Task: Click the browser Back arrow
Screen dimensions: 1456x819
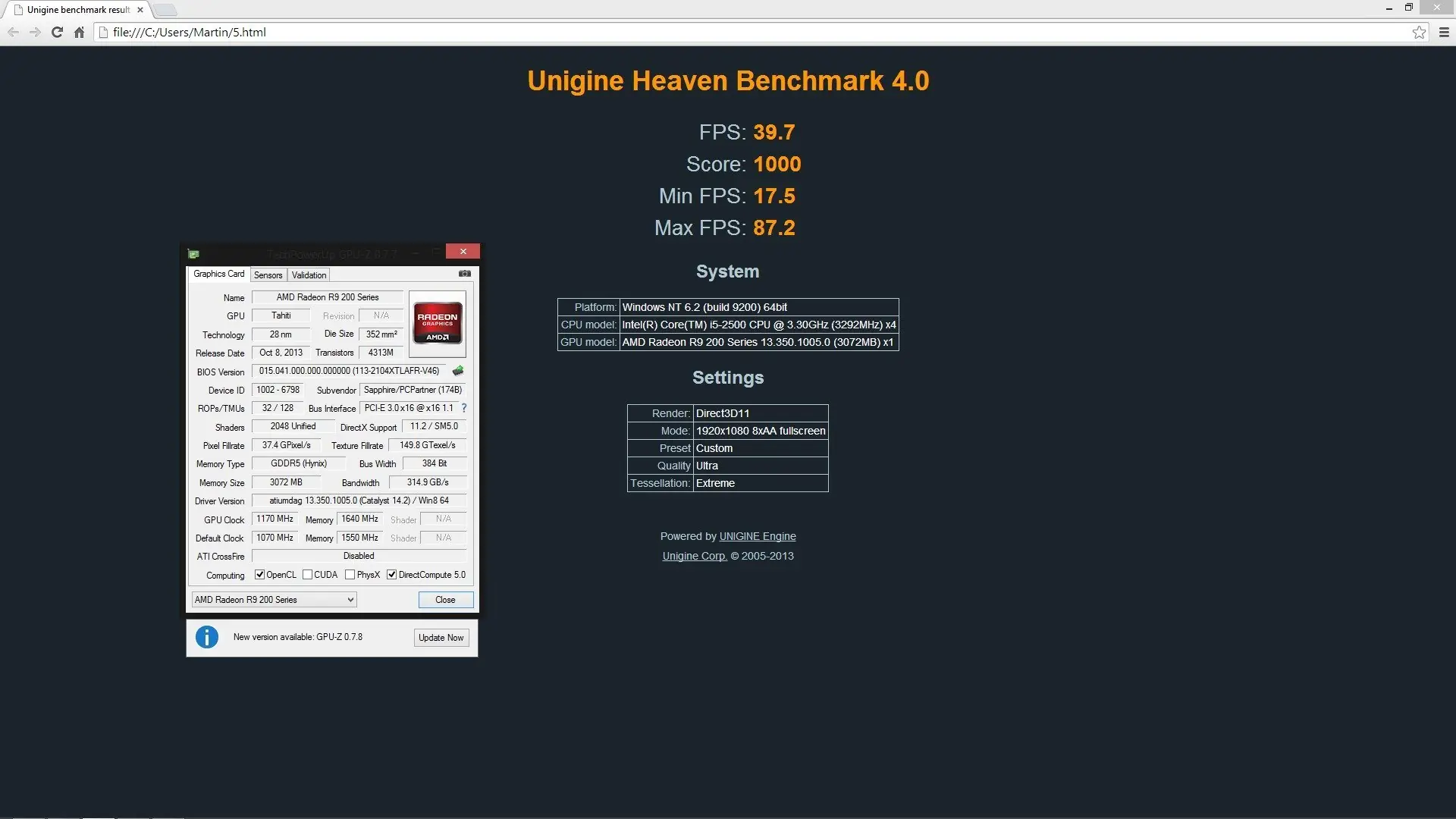Action: coord(13,33)
